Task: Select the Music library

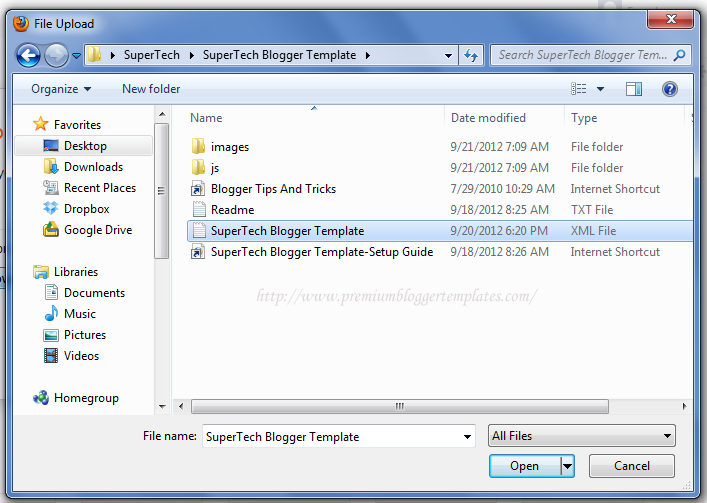Action: [x=79, y=314]
